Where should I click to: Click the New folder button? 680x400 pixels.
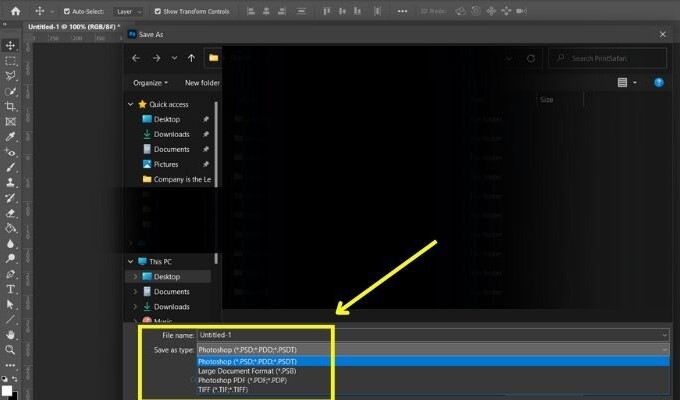pos(202,83)
